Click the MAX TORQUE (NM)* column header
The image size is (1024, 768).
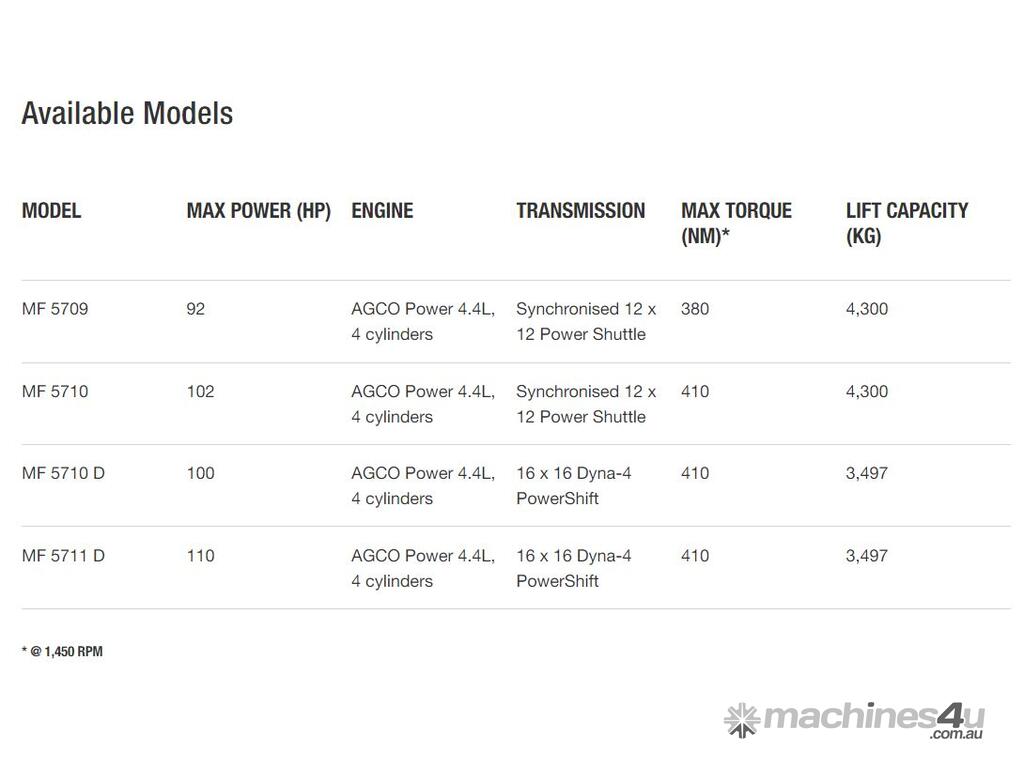[x=736, y=223]
